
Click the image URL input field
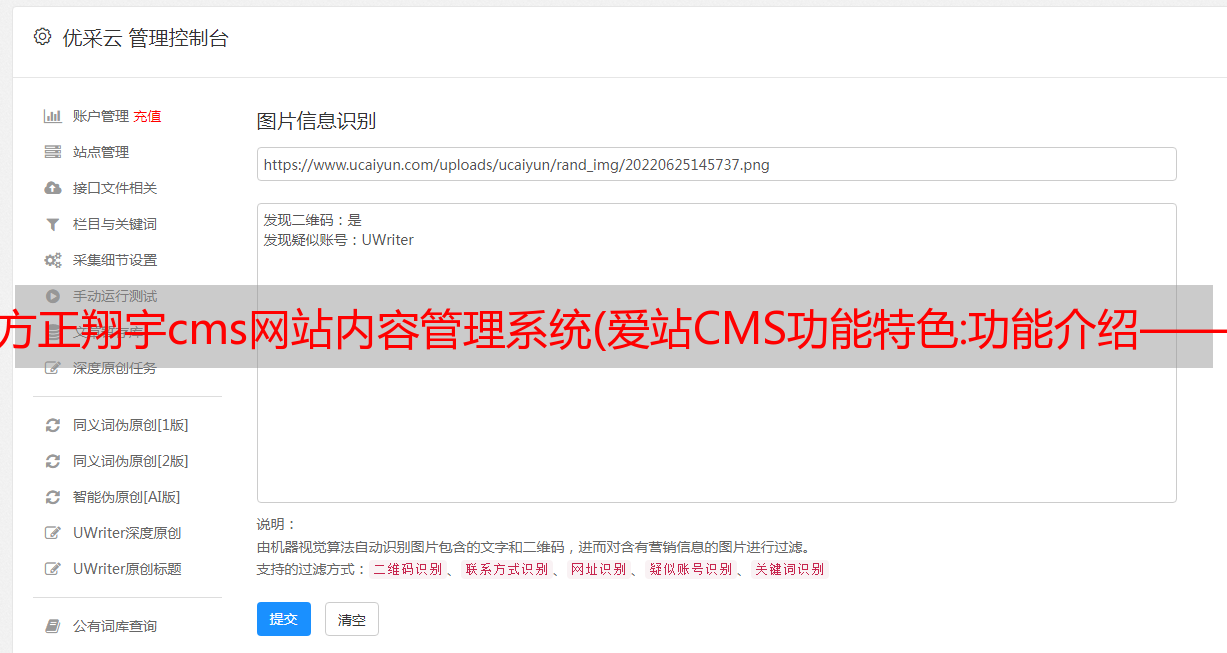[x=716, y=164]
